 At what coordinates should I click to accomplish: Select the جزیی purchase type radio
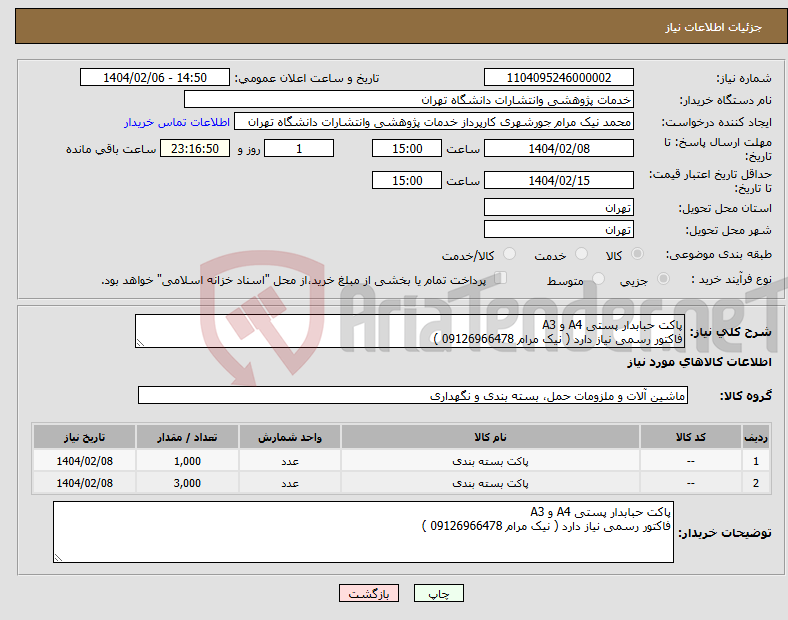(663, 278)
